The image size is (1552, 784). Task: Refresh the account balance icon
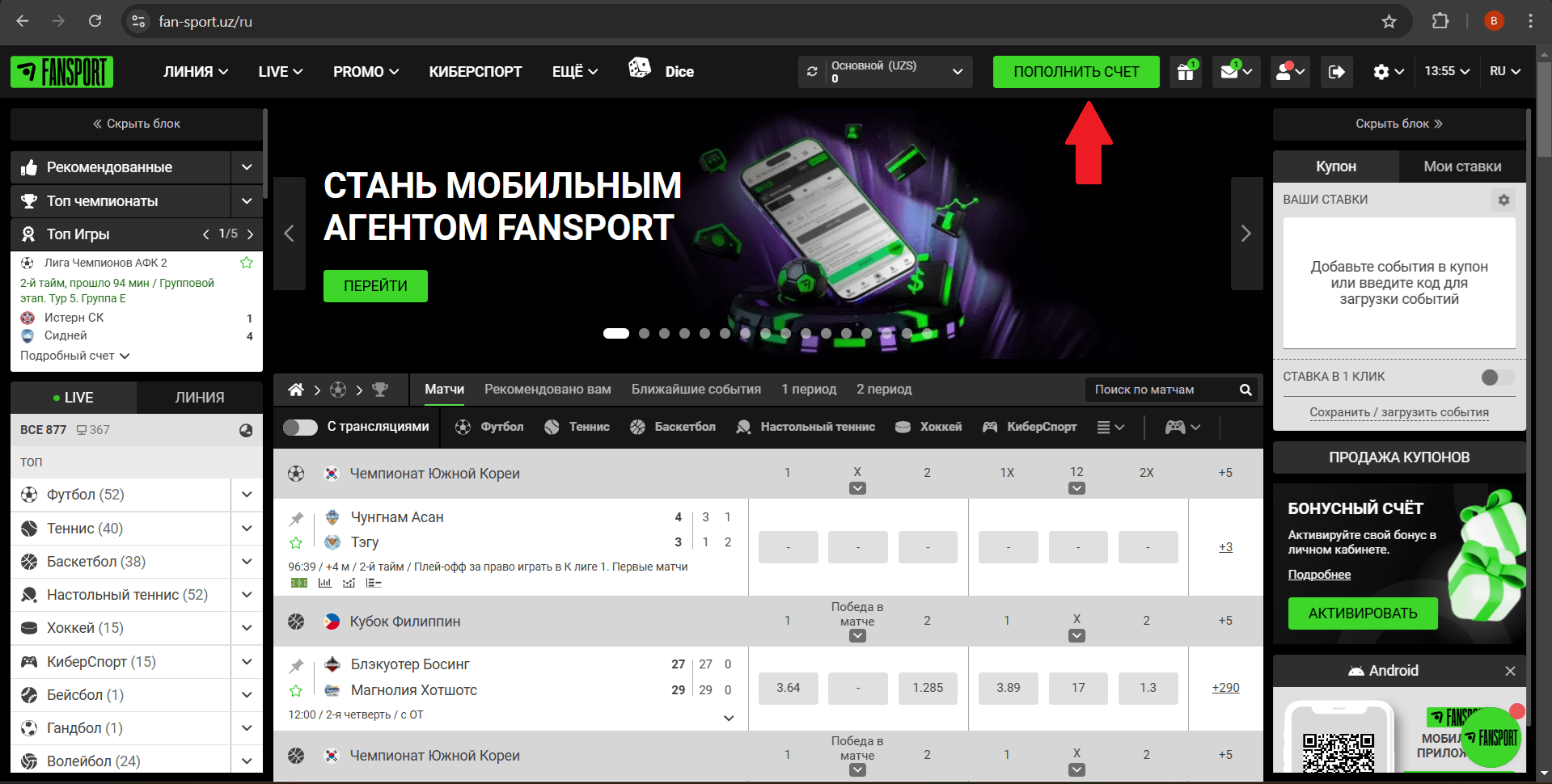click(x=812, y=72)
